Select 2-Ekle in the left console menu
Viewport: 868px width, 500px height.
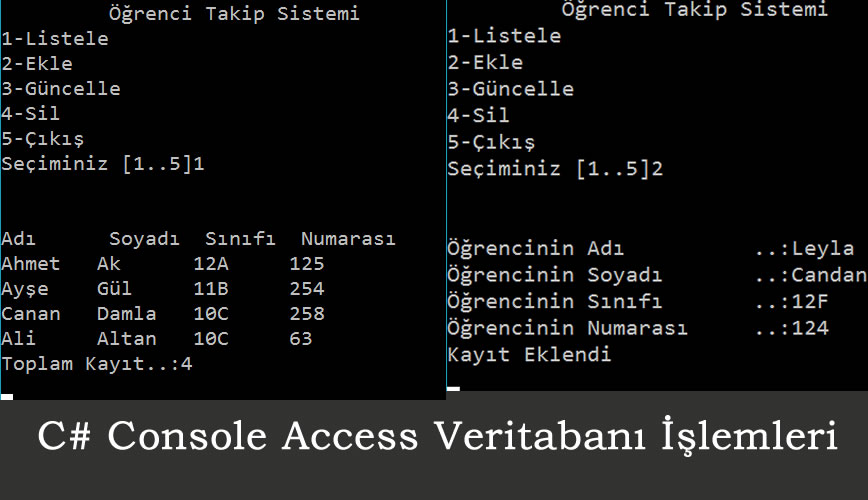tap(37, 64)
